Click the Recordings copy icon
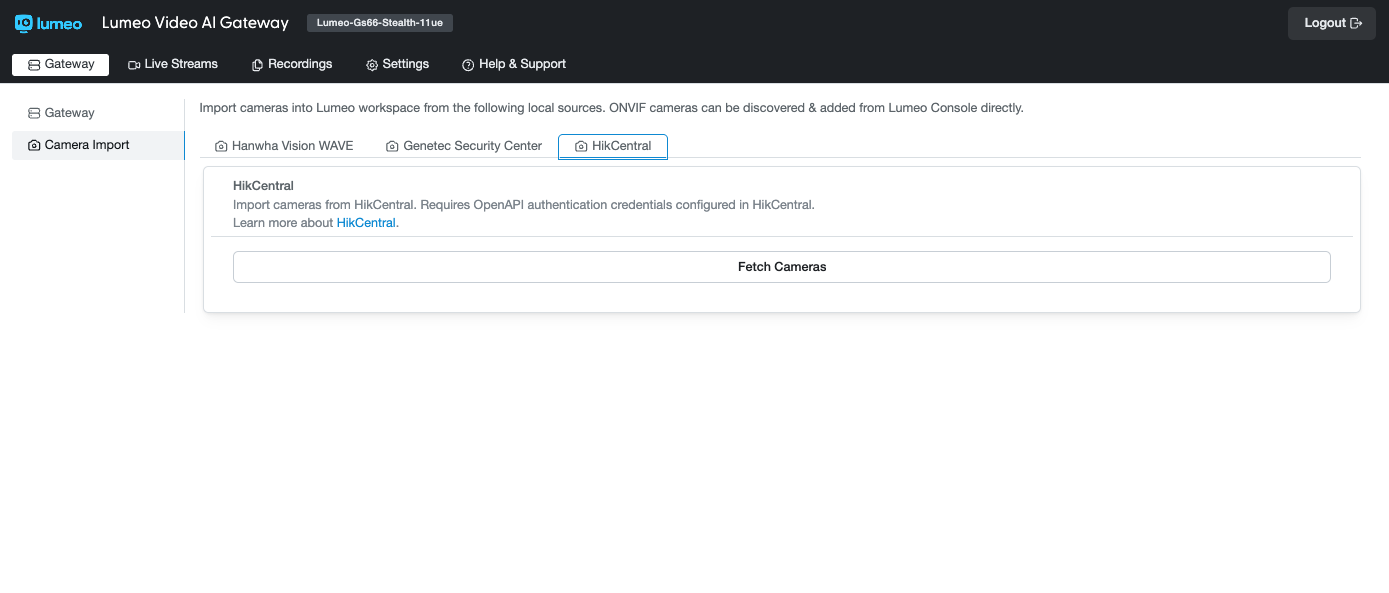Screen dimensions: 1389x593 point(257,65)
